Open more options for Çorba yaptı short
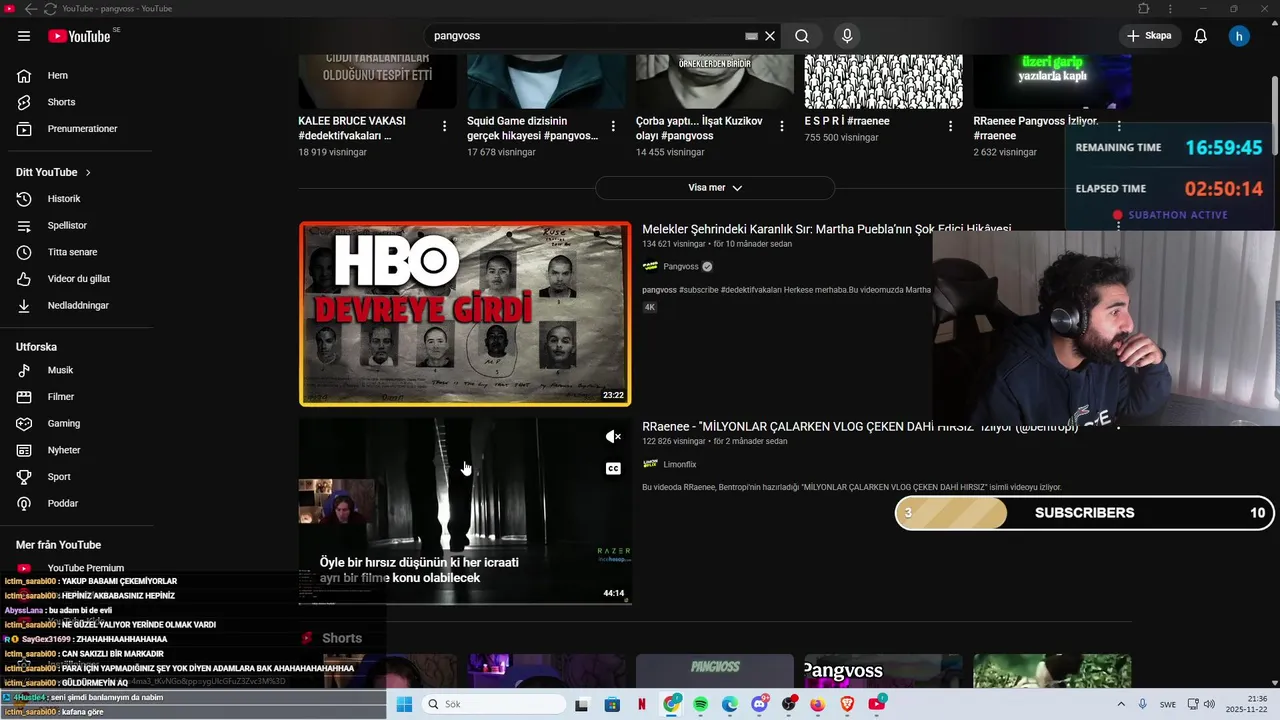1280x720 pixels. [782, 127]
